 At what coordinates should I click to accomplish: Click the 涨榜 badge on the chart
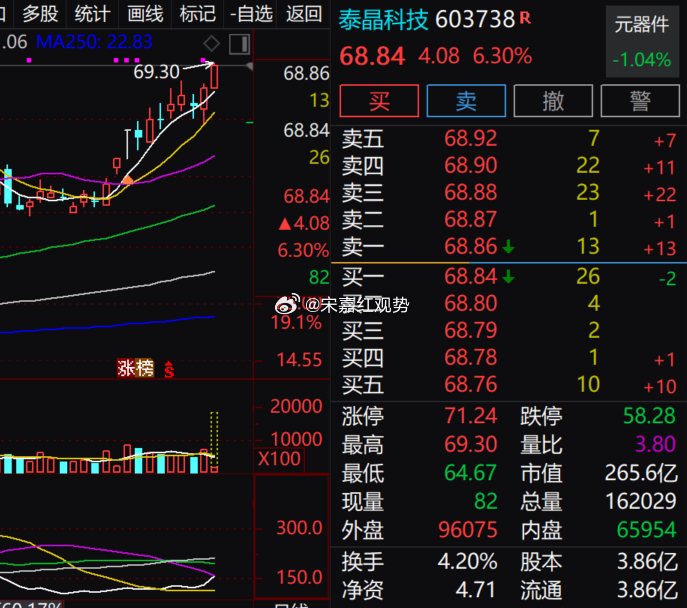click(x=136, y=368)
